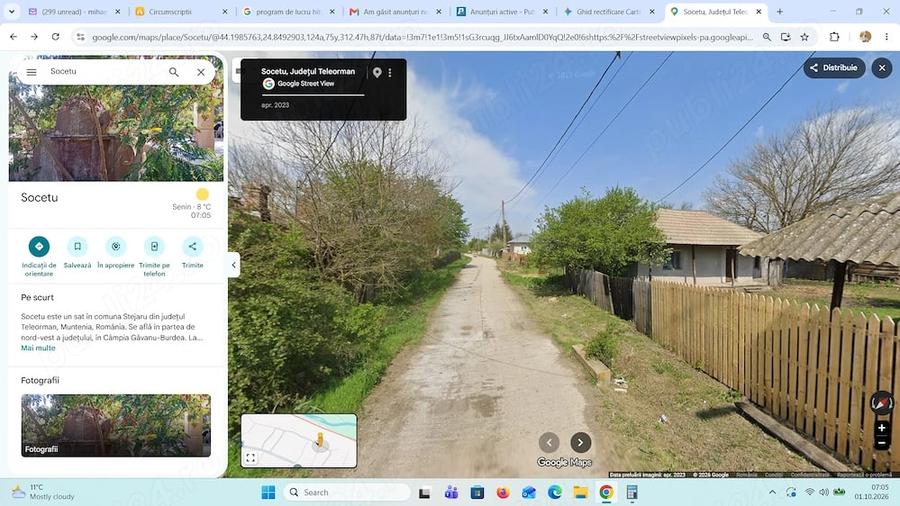Open Chrome profile avatar
The width and height of the screenshot is (900, 506).
865,37
